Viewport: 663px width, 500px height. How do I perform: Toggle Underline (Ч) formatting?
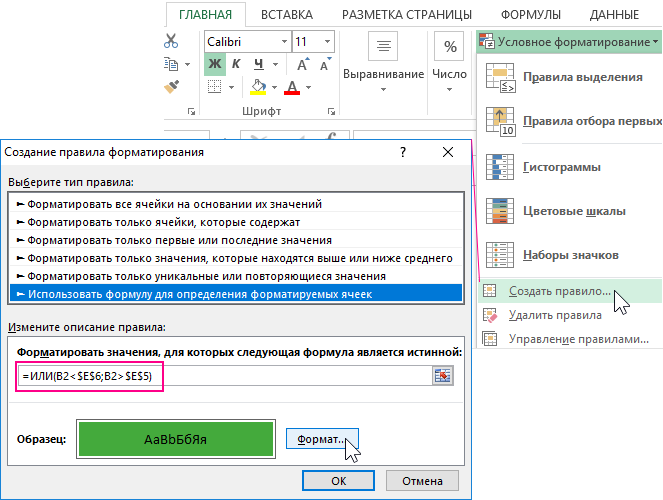tap(259, 64)
